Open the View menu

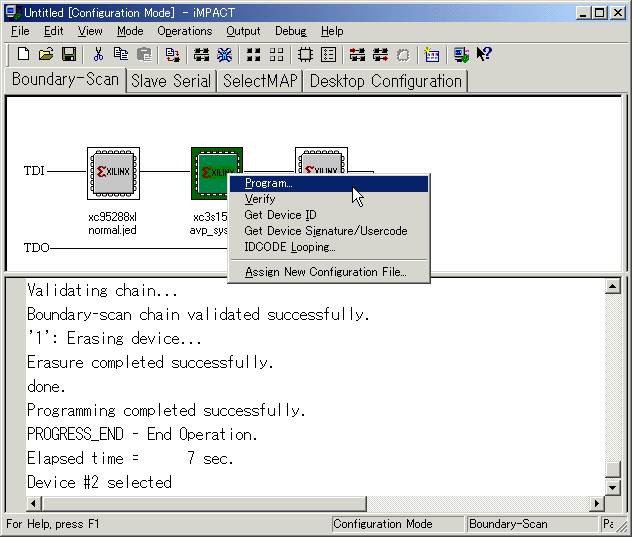(90, 31)
